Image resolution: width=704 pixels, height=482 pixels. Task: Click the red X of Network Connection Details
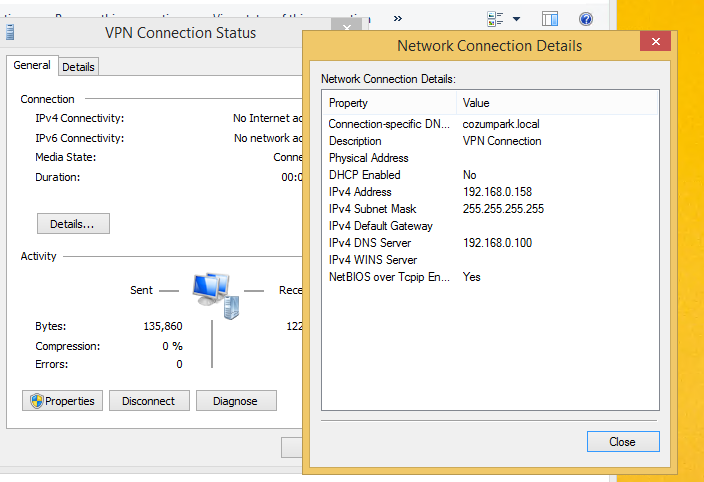click(656, 41)
